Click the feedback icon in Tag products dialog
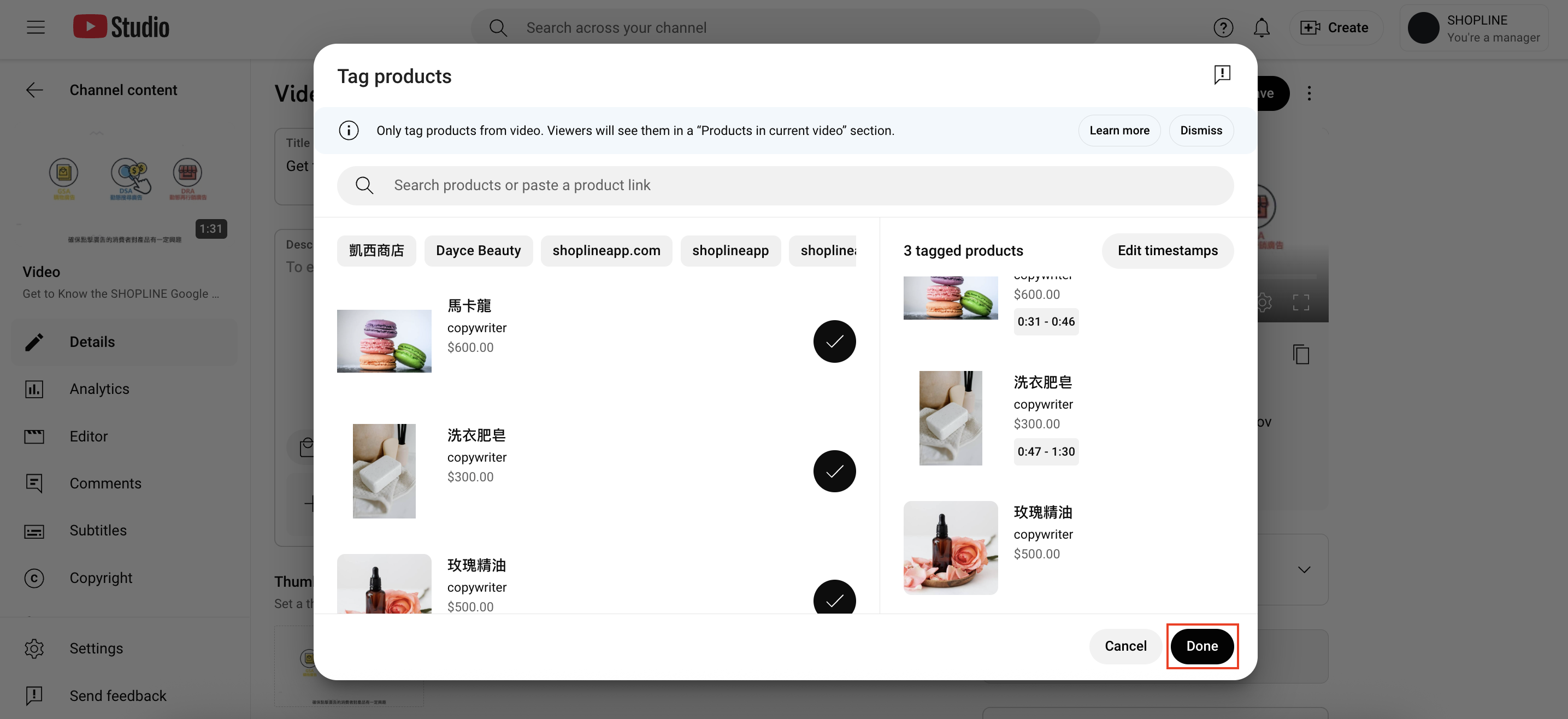 pos(1222,75)
